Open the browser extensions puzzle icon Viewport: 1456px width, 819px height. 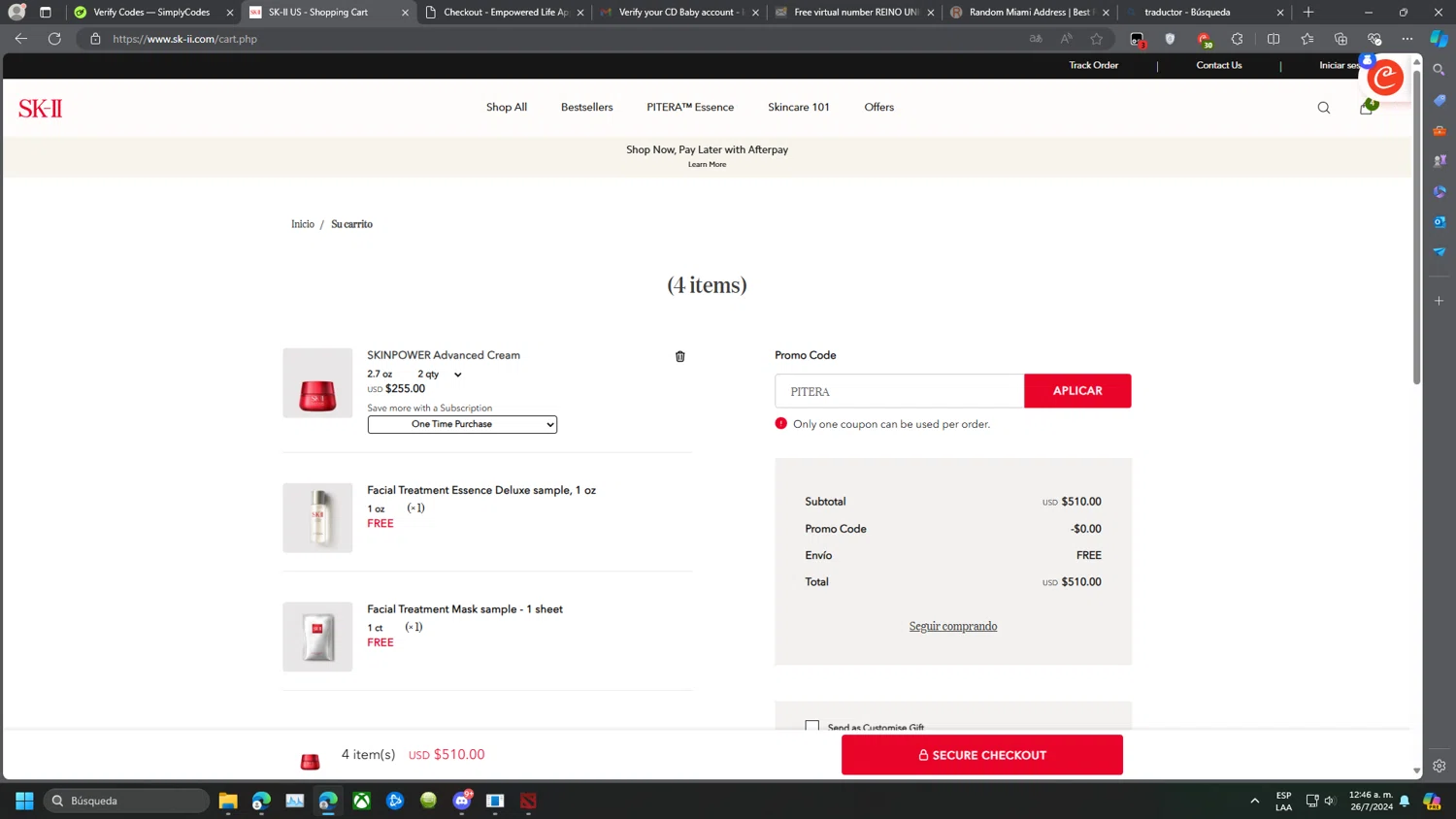tap(1237, 39)
